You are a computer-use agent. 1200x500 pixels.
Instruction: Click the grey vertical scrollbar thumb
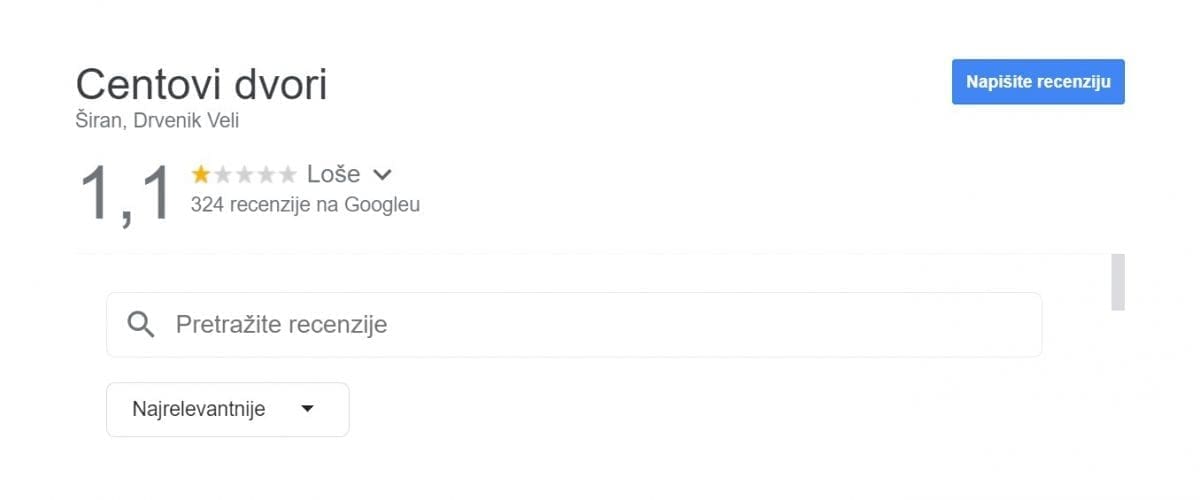point(1118,282)
